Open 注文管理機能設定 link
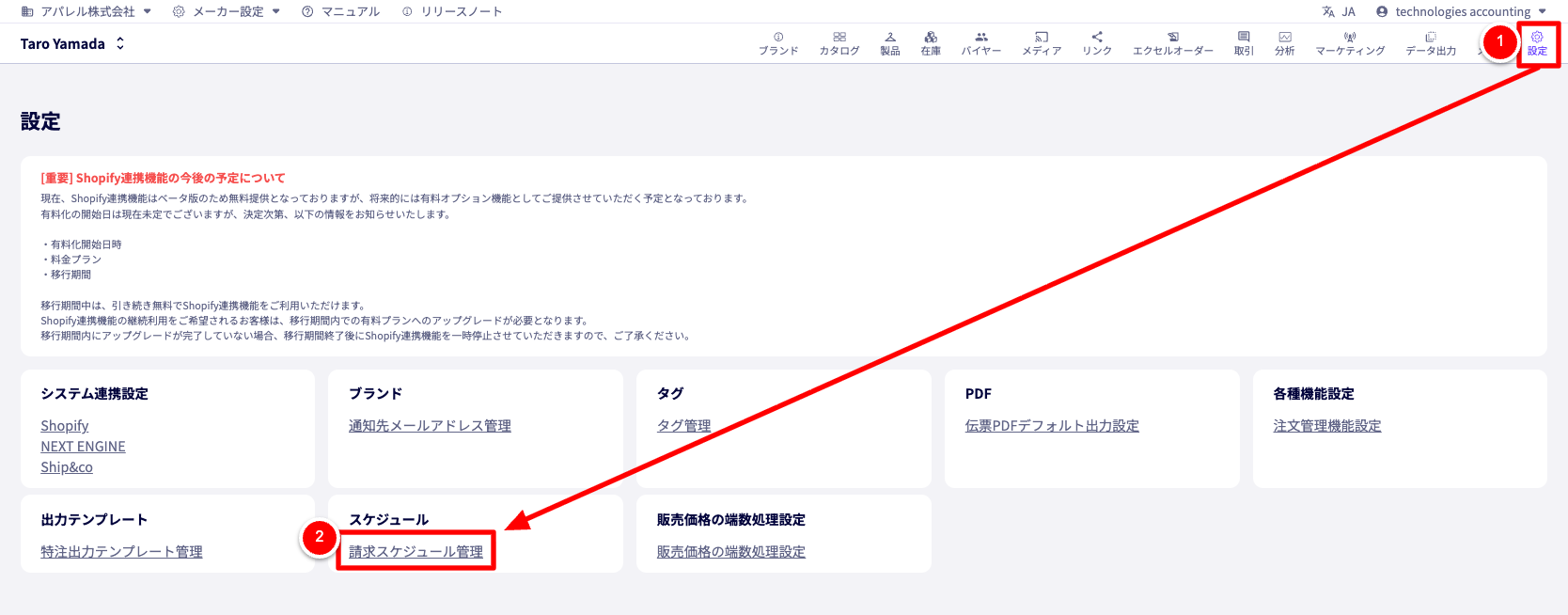 (1327, 426)
